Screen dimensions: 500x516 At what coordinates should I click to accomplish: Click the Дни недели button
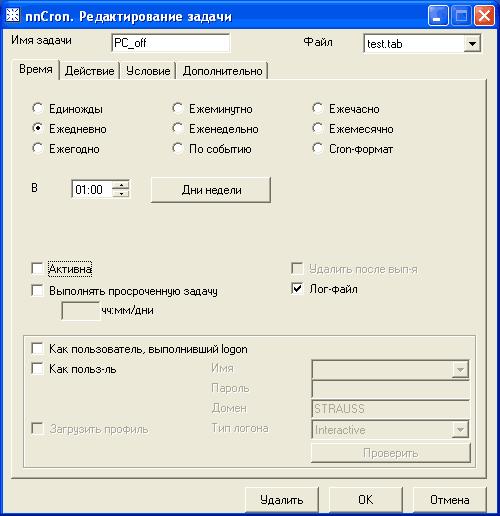[211, 190]
